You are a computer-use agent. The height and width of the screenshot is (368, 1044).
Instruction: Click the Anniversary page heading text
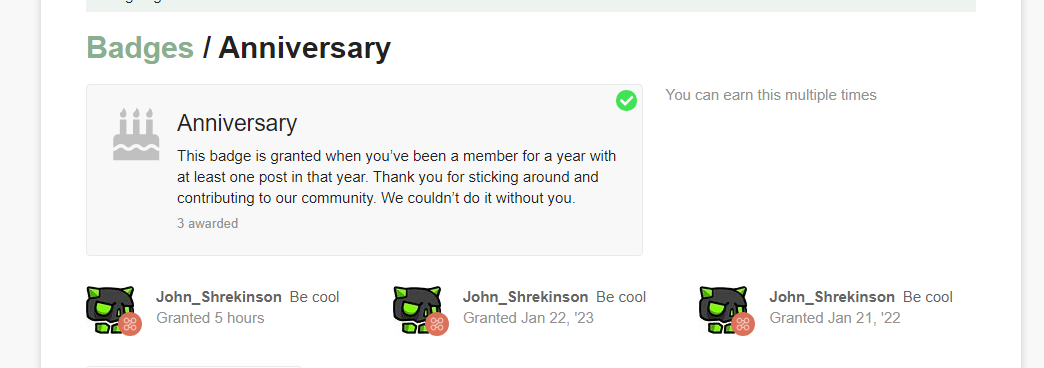coord(304,48)
